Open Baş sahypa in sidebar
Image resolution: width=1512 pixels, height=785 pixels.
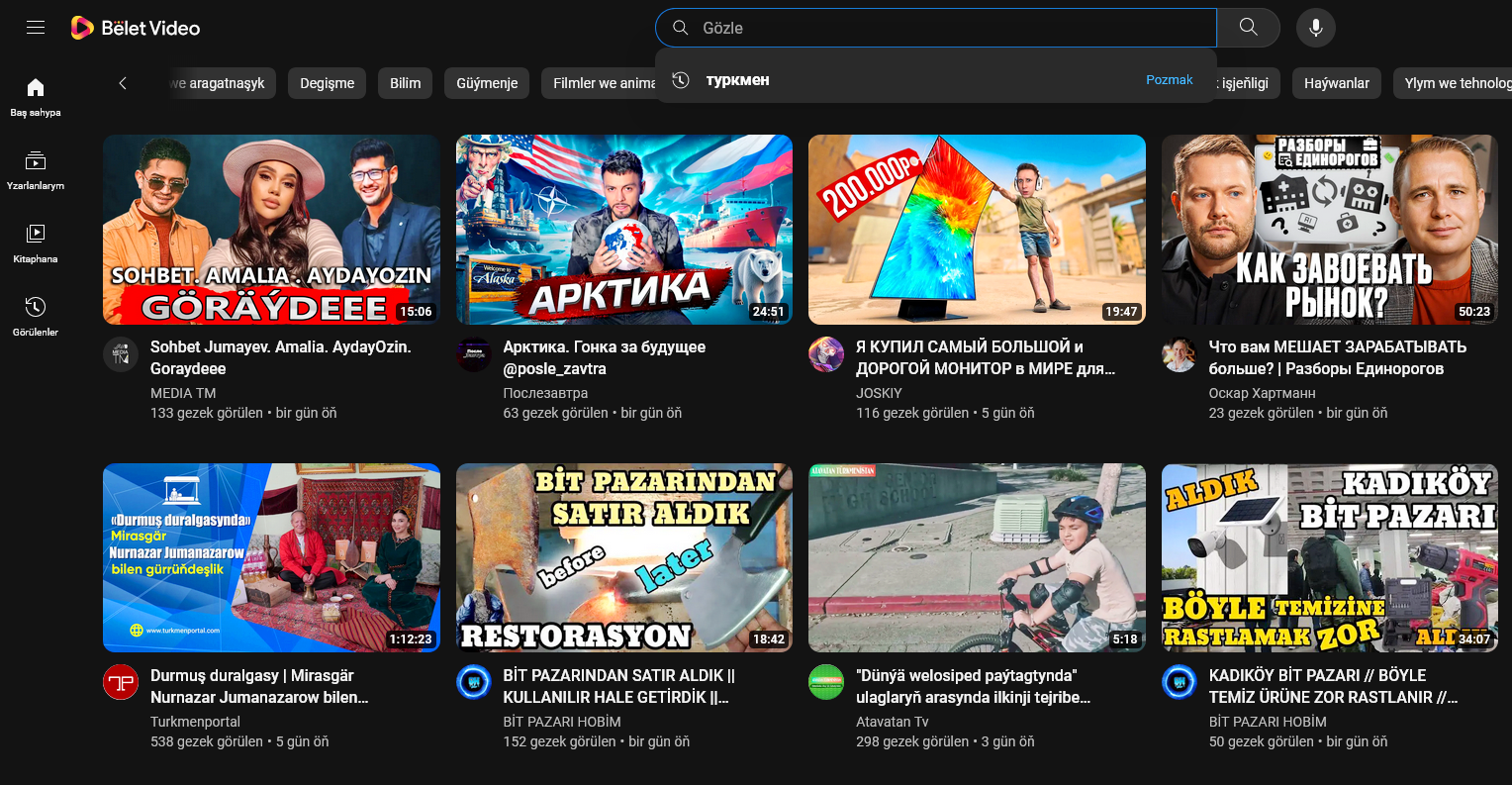[36, 97]
